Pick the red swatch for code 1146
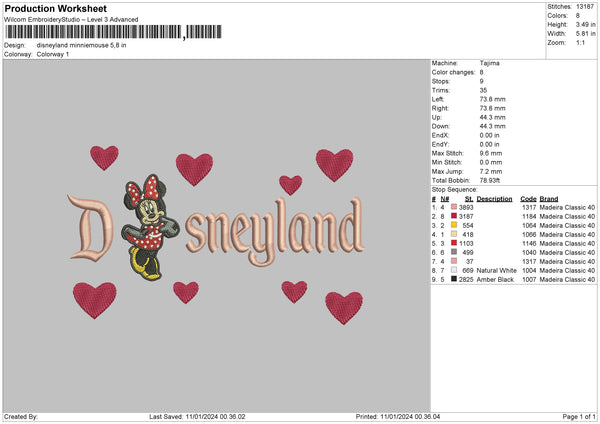This screenshot has width=600, height=424. (454, 243)
